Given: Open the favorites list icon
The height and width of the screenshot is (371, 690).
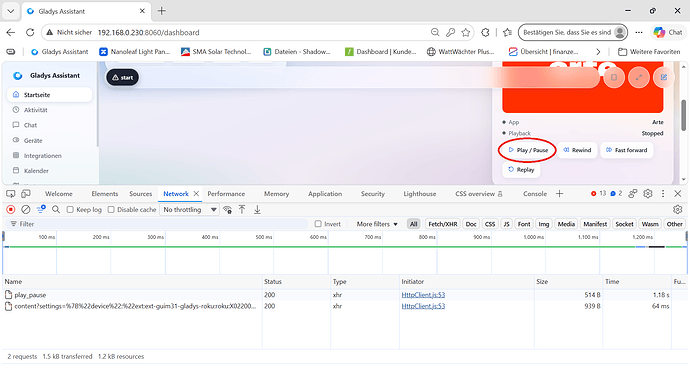Looking at the screenshot, I should [x=507, y=32].
